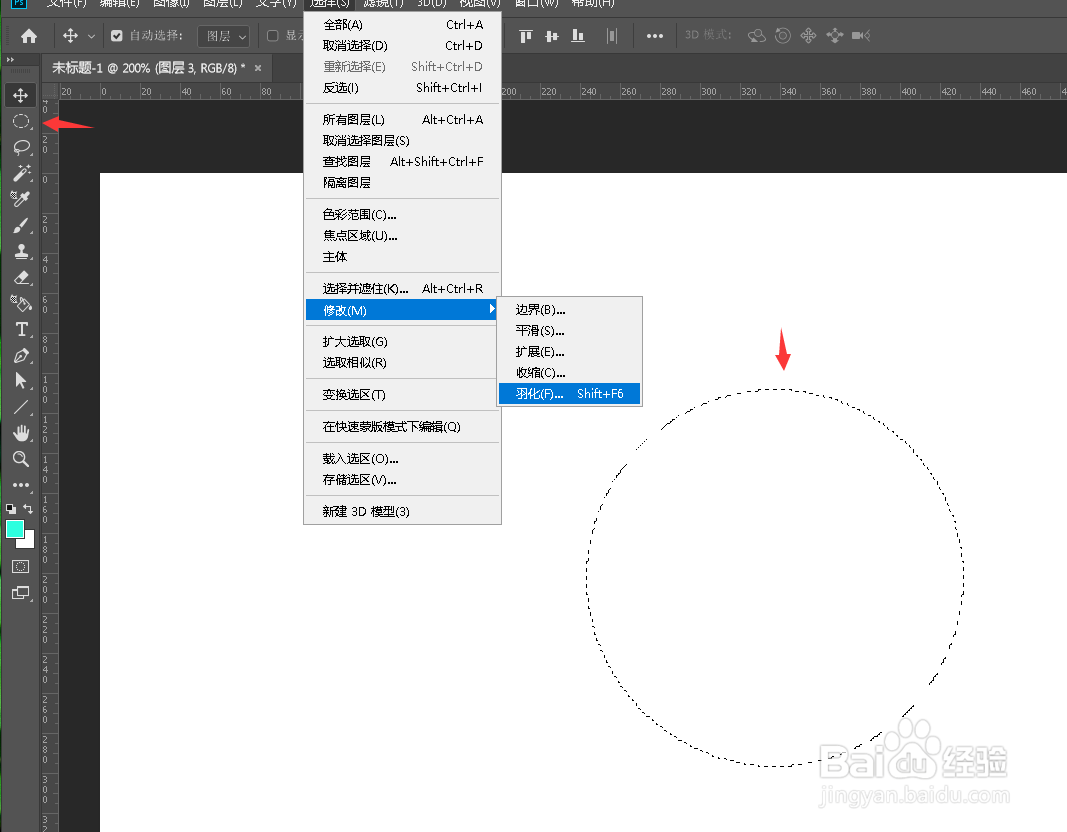Choose 变换选区(T) menu entry
This screenshot has width=1067, height=832.
pos(402,395)
